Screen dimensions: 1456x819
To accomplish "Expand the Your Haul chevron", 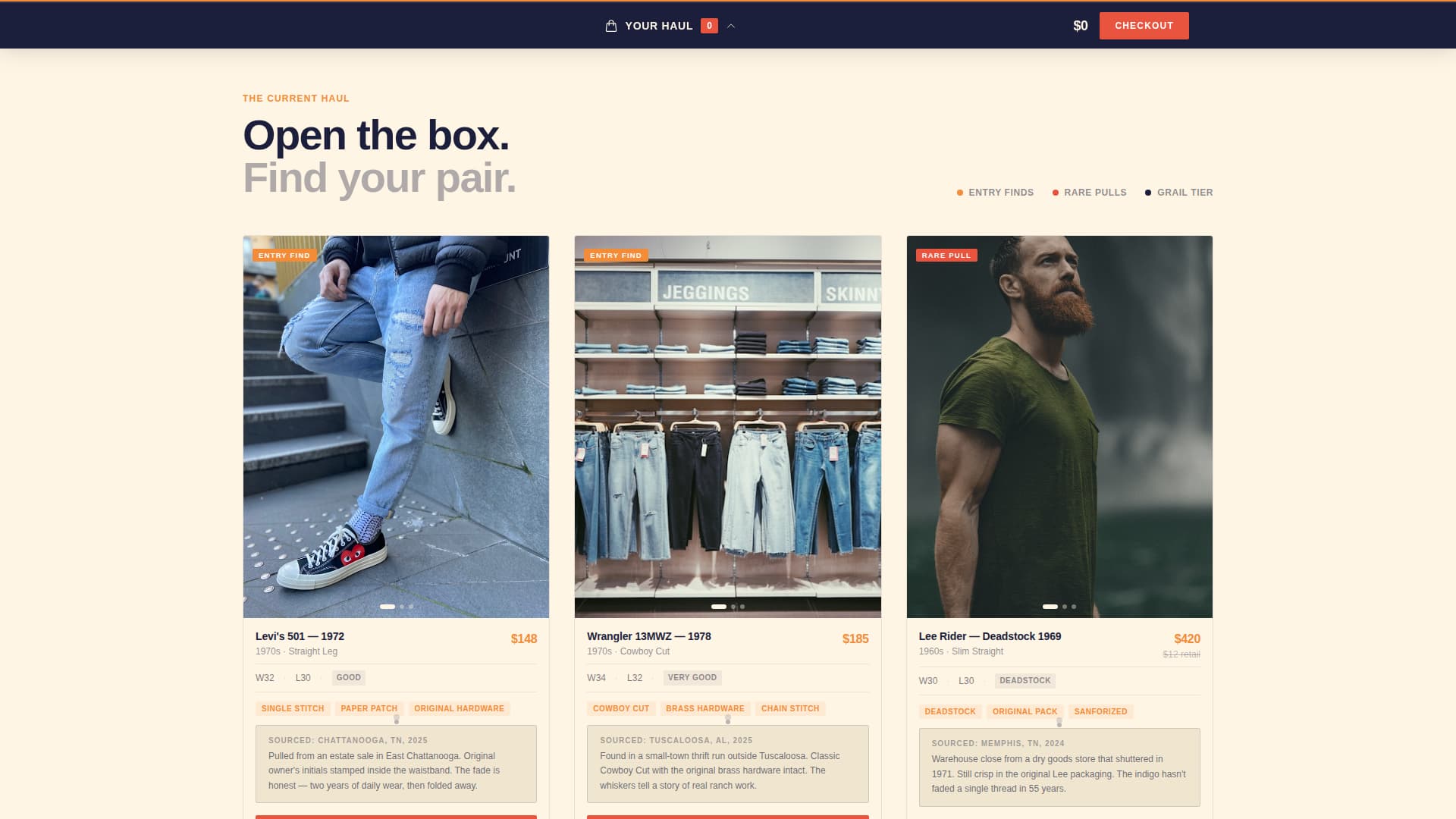I will point(731,26).
